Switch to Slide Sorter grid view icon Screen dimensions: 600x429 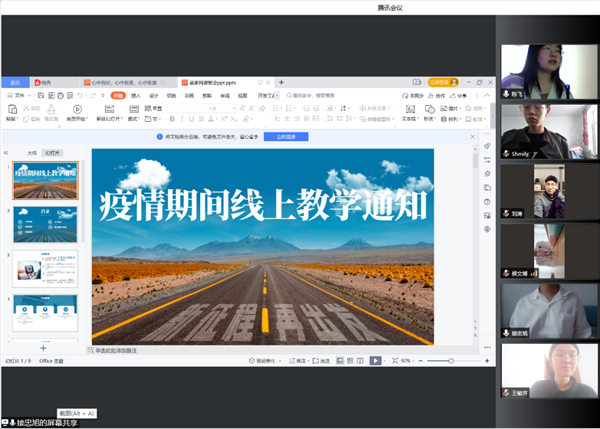(350, 360)
